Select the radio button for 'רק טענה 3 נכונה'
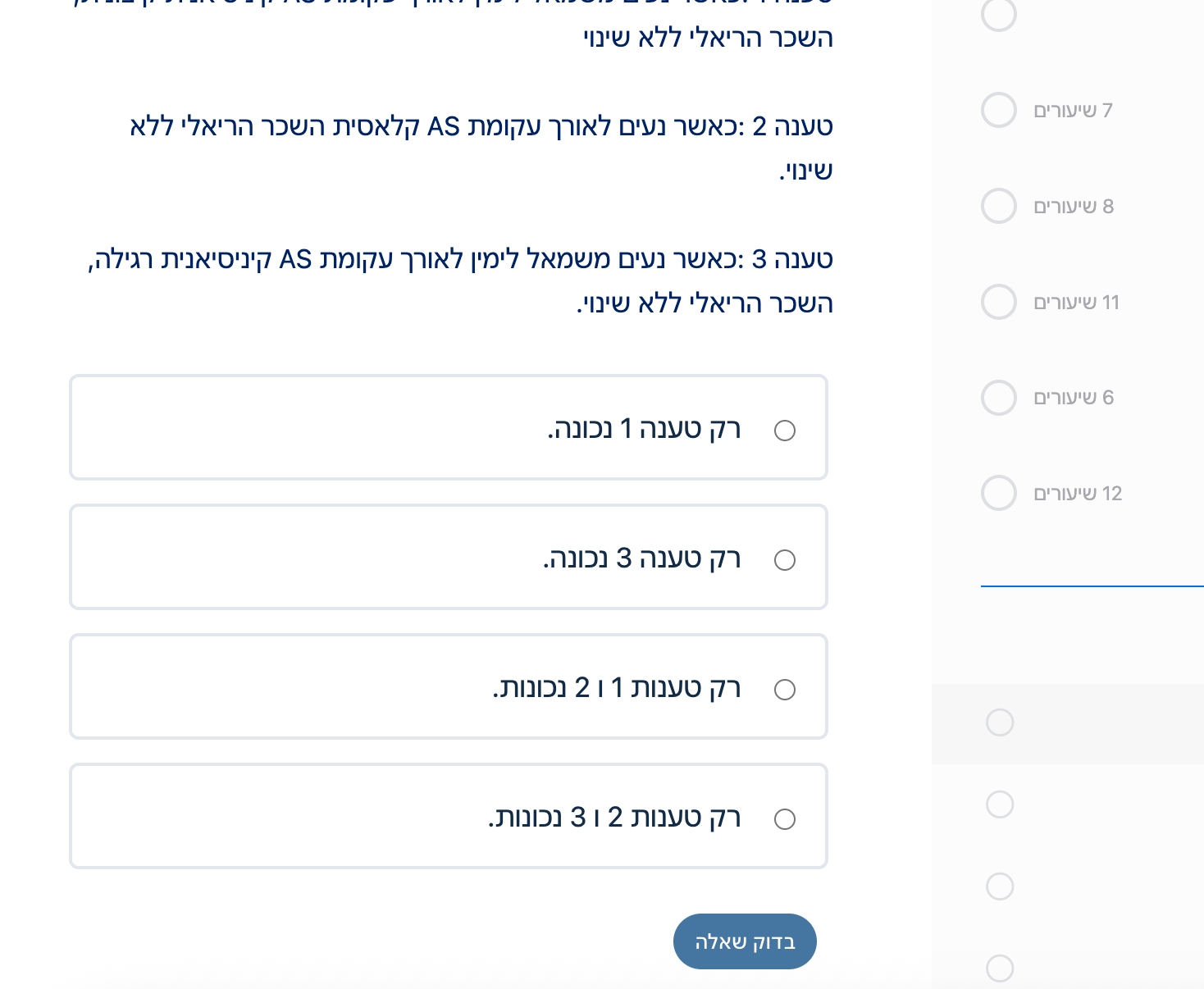Viewport: 1204px width, 989px height. pos(785,560)
